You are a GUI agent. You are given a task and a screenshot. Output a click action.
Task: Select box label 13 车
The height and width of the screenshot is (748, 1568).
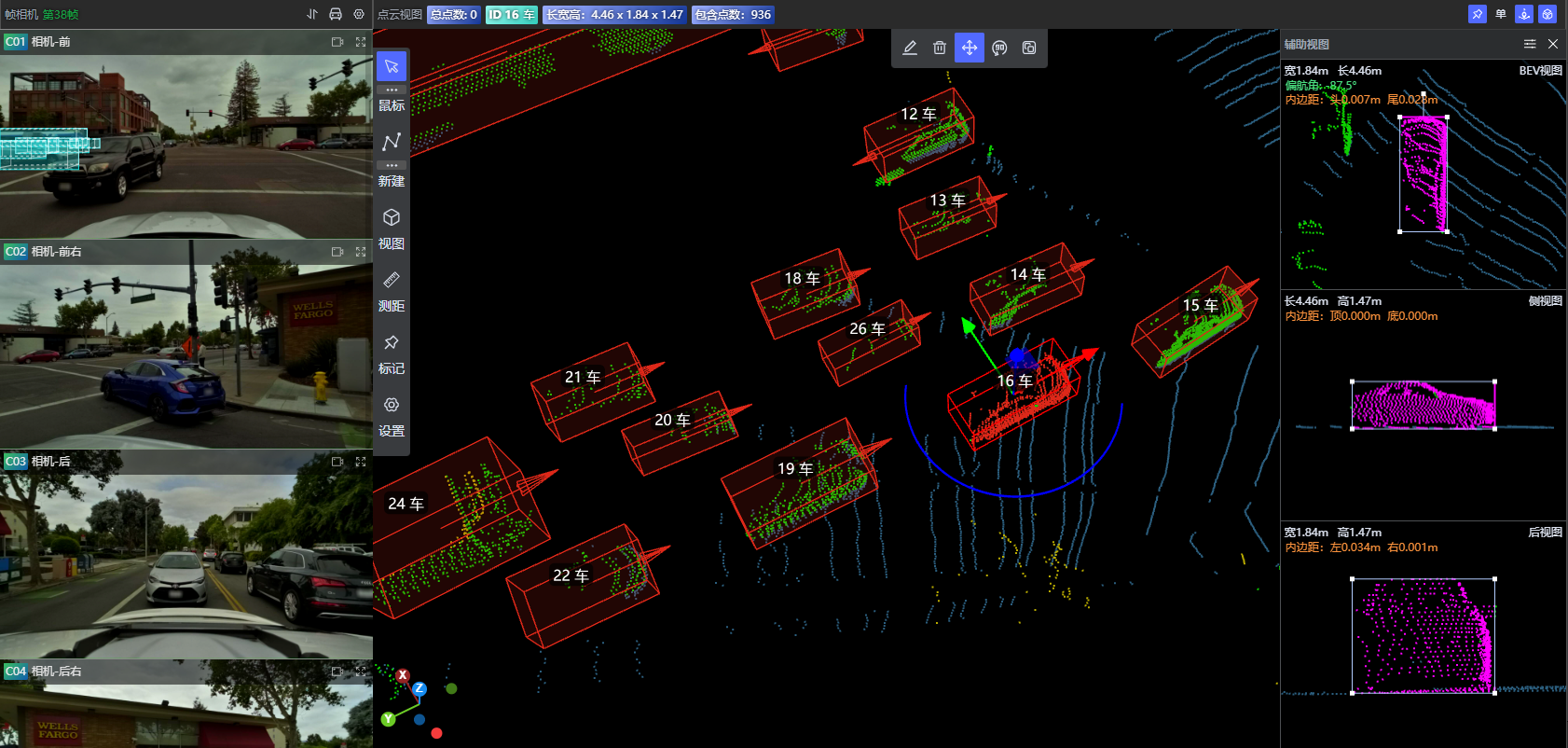coord(947,201)
